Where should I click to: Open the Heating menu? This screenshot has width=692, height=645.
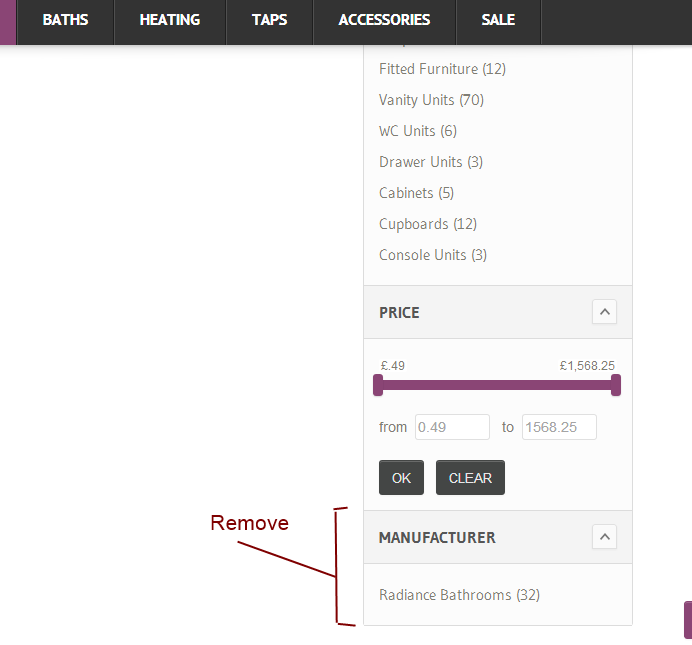click(170, 20)
